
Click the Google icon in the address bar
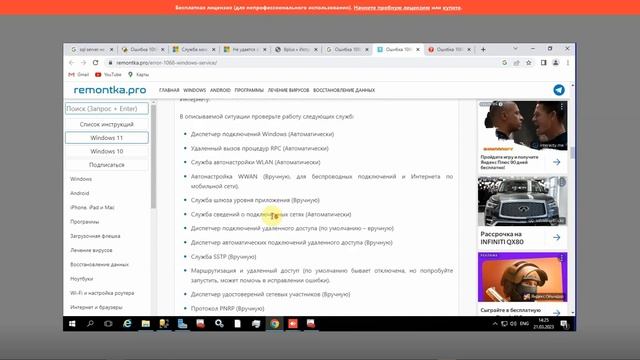(x=504, y=63)
